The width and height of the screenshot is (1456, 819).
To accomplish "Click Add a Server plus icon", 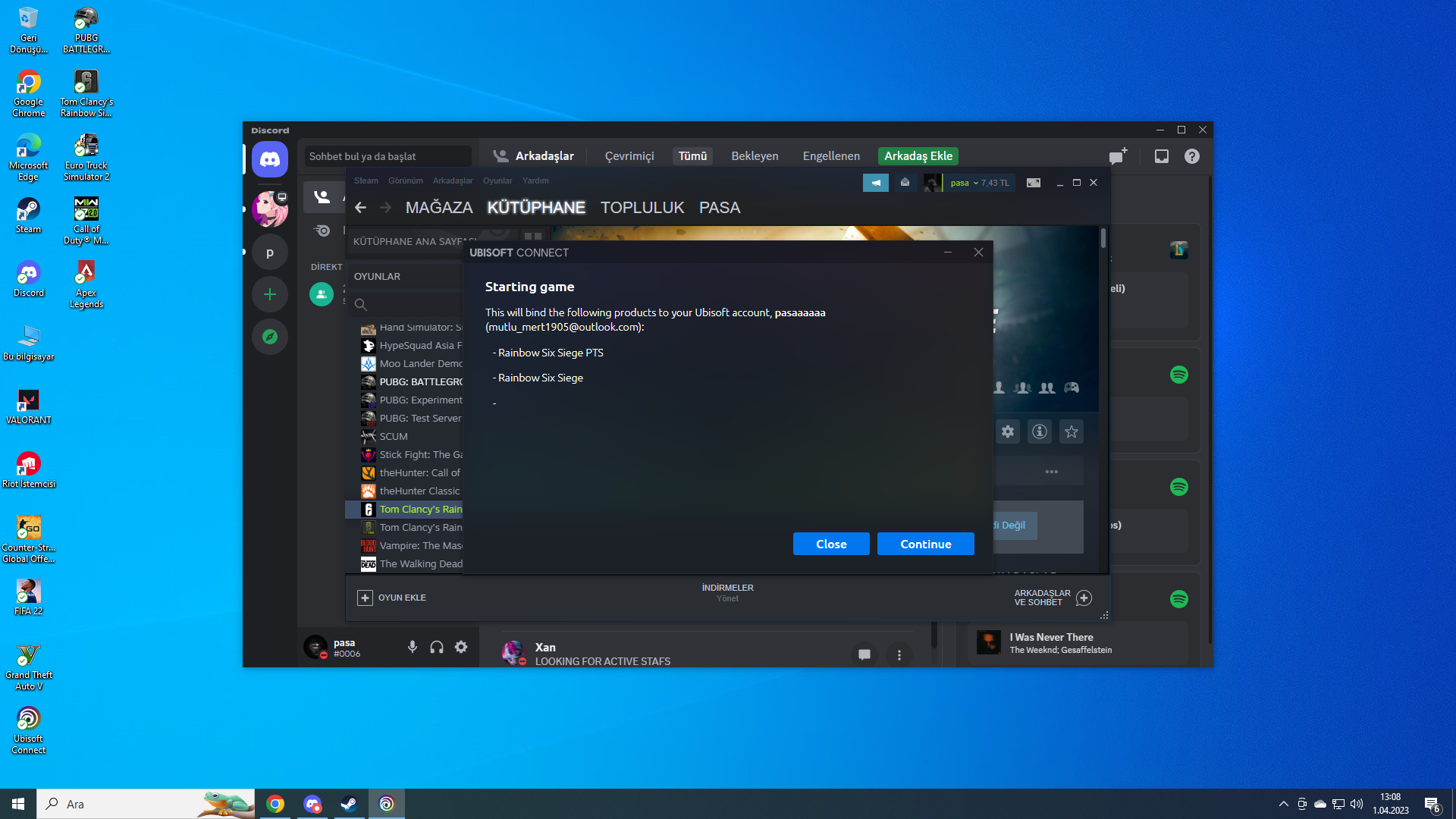I will (x=270, y=294).
